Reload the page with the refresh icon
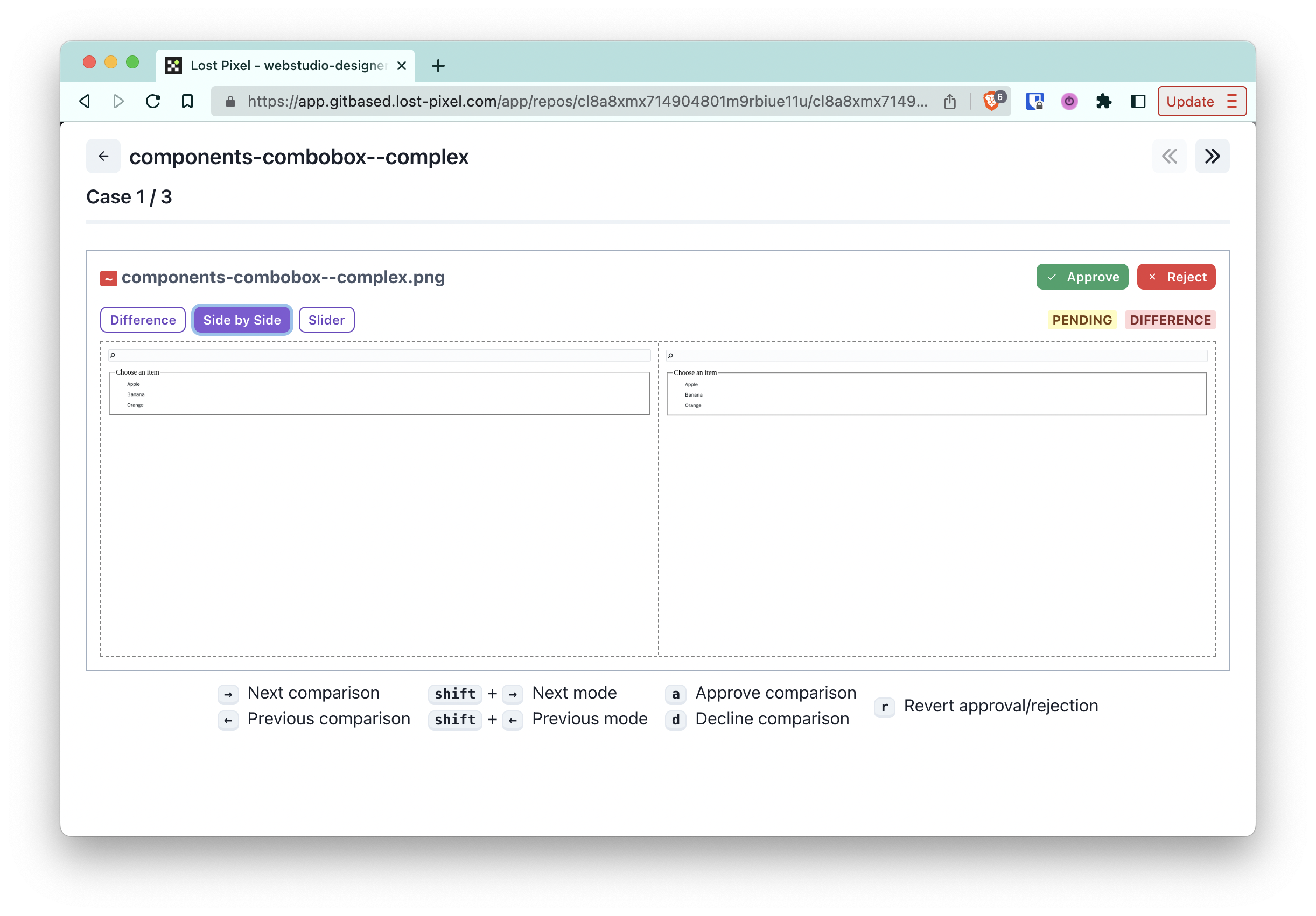Viewport: 1316px width, 916px height. click(152, 101)
